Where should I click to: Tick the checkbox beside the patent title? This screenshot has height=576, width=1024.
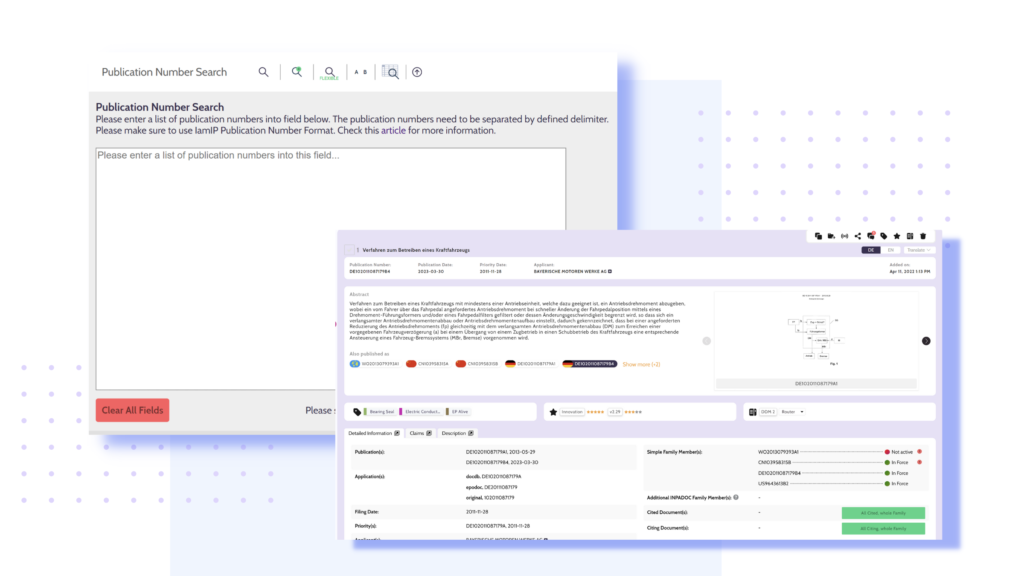(x=349, y=249)
